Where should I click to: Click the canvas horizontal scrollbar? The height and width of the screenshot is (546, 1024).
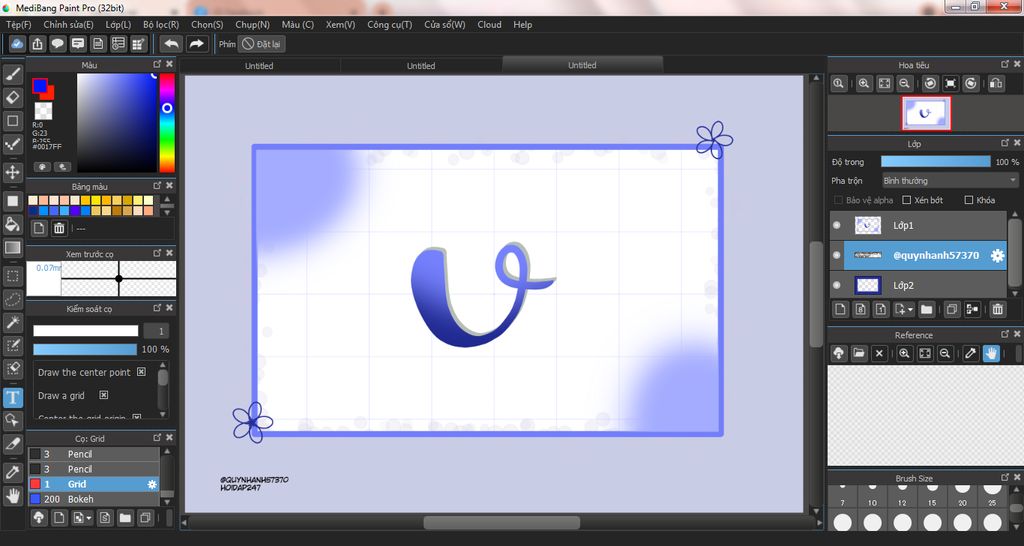click(501, 522)
